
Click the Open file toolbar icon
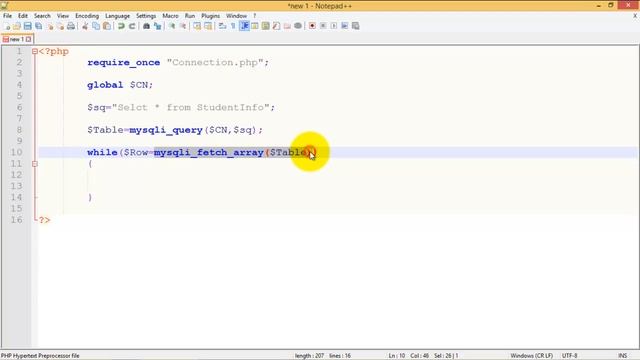point(17,26)
